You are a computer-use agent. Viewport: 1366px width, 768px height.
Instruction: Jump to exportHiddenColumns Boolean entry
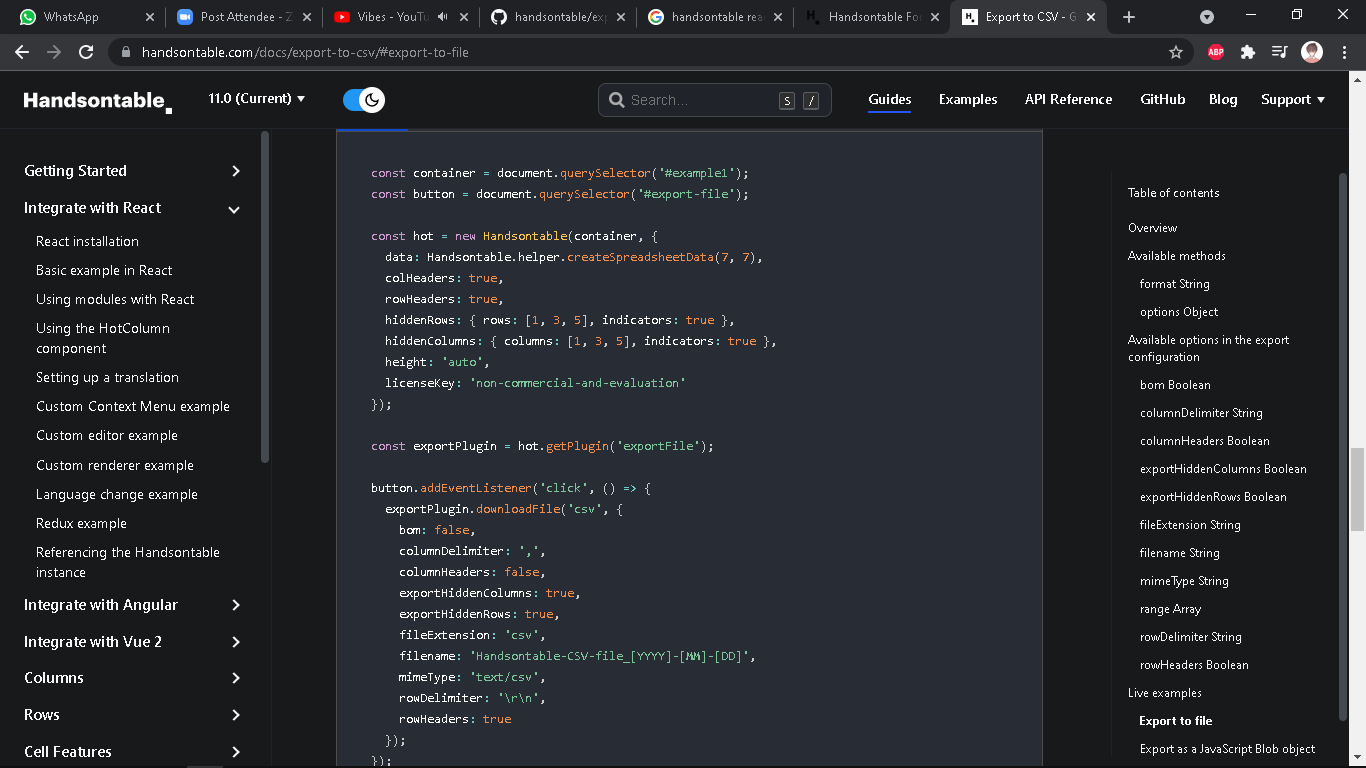1223,469
